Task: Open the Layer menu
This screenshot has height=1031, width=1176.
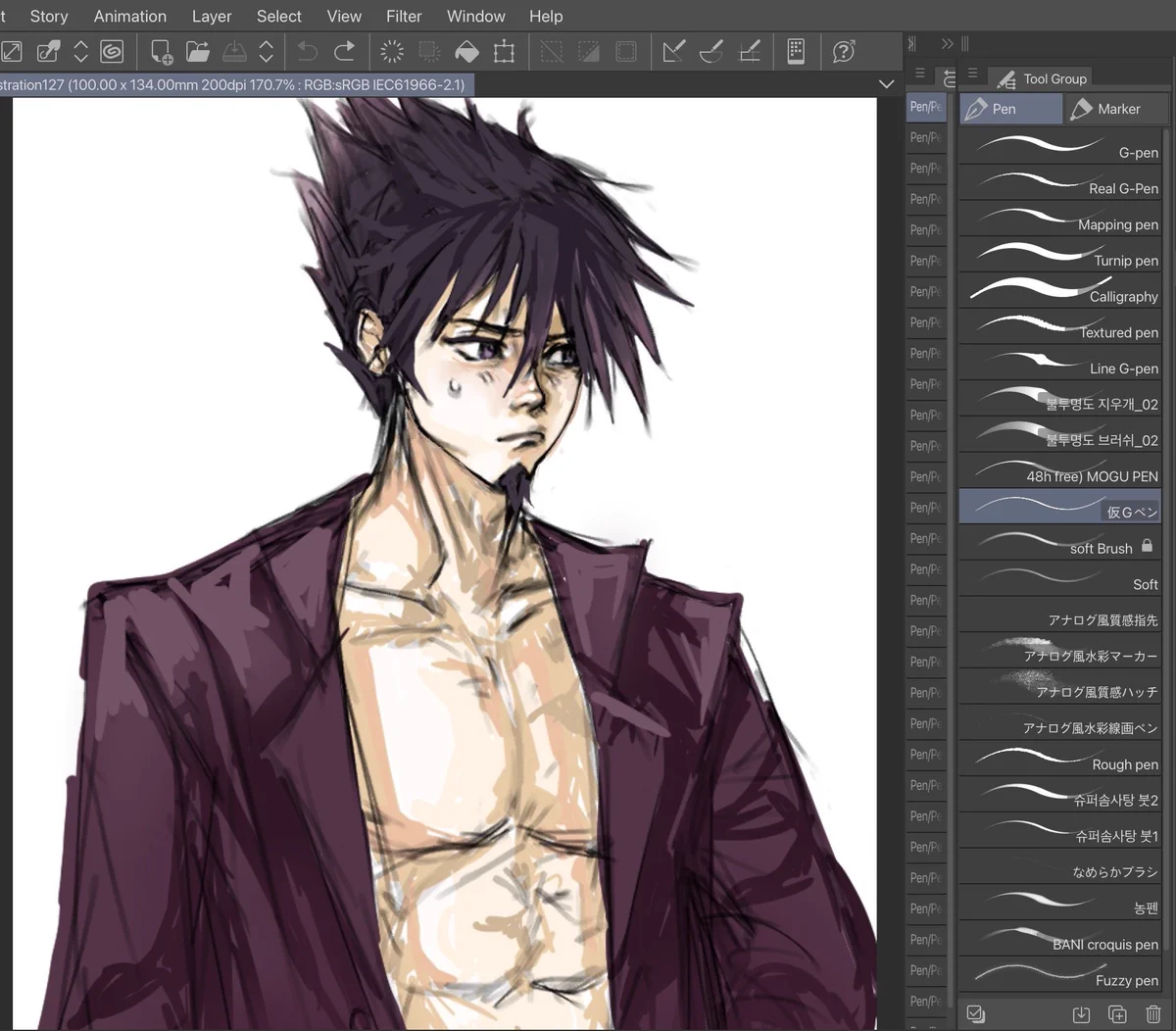Action: pyautogui.click(x=212, y=16)
